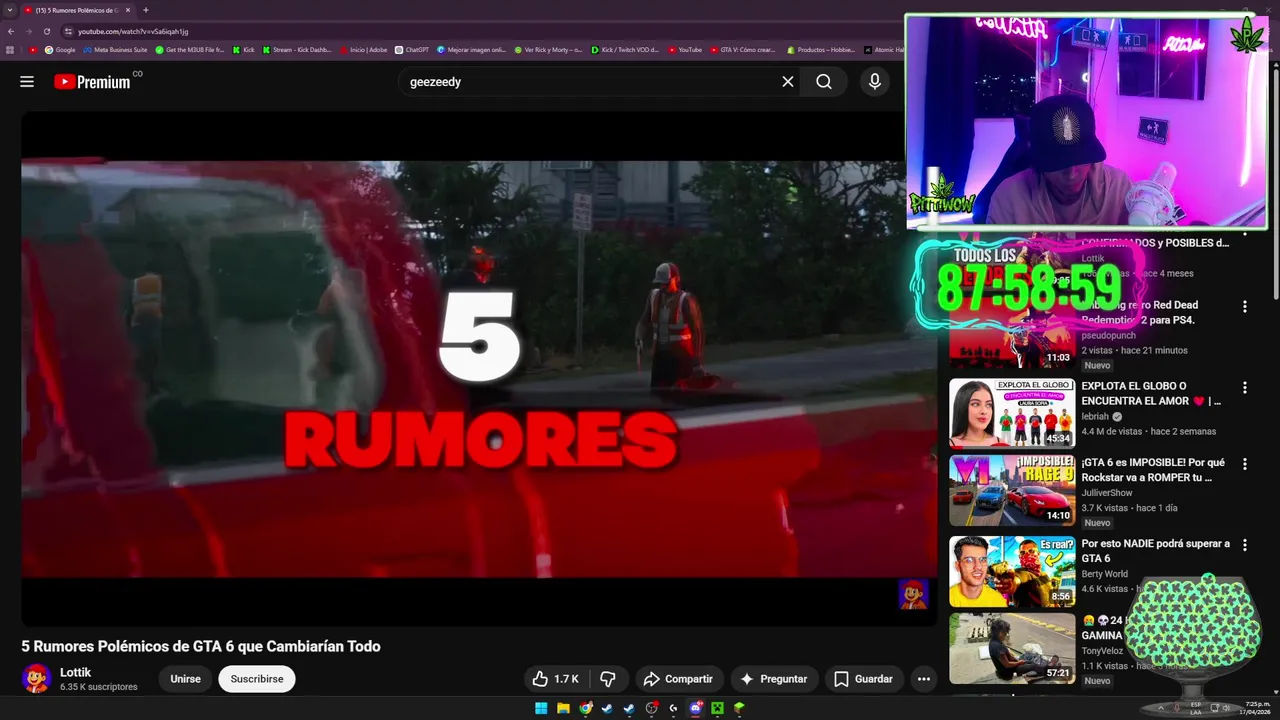This screenshot has height=720, width=1280.
Task: Open the Ver Rick y Morty bookmark
Action: click(548, 49)
